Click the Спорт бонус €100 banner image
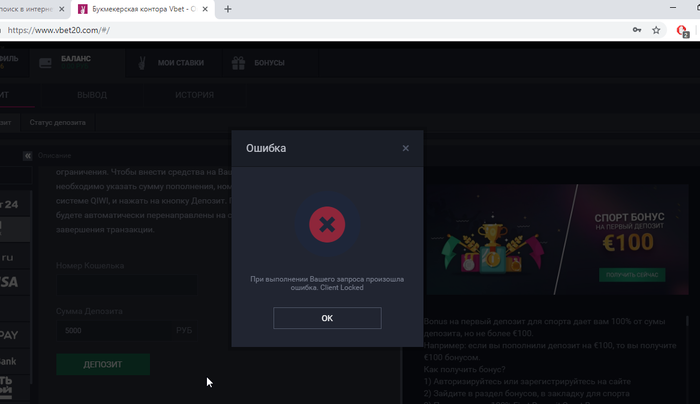700x404 pixels. click(x=556, y=240)
